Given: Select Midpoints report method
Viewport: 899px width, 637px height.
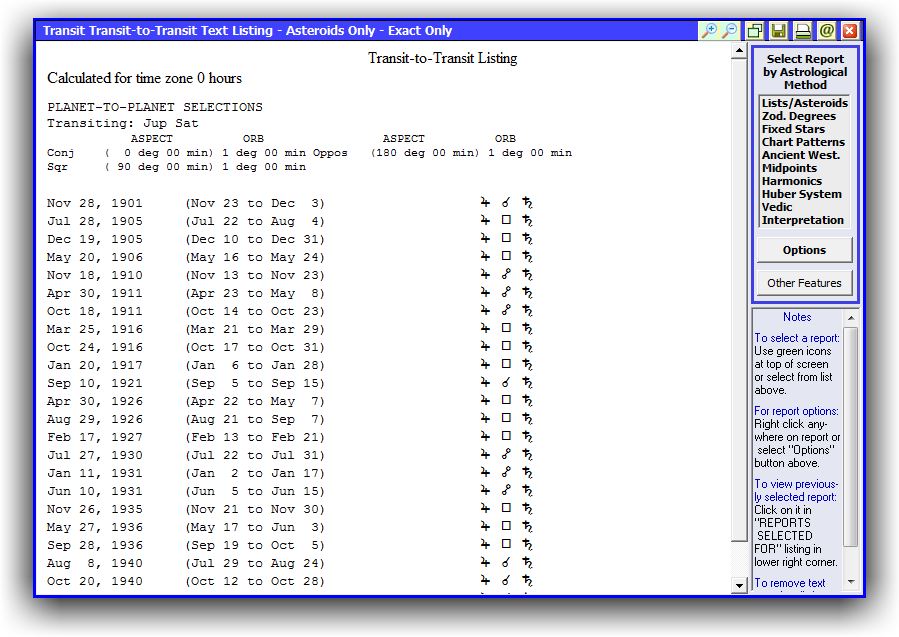Looking at the screenshot, I should pyautogui.click(x=789, y=168).
